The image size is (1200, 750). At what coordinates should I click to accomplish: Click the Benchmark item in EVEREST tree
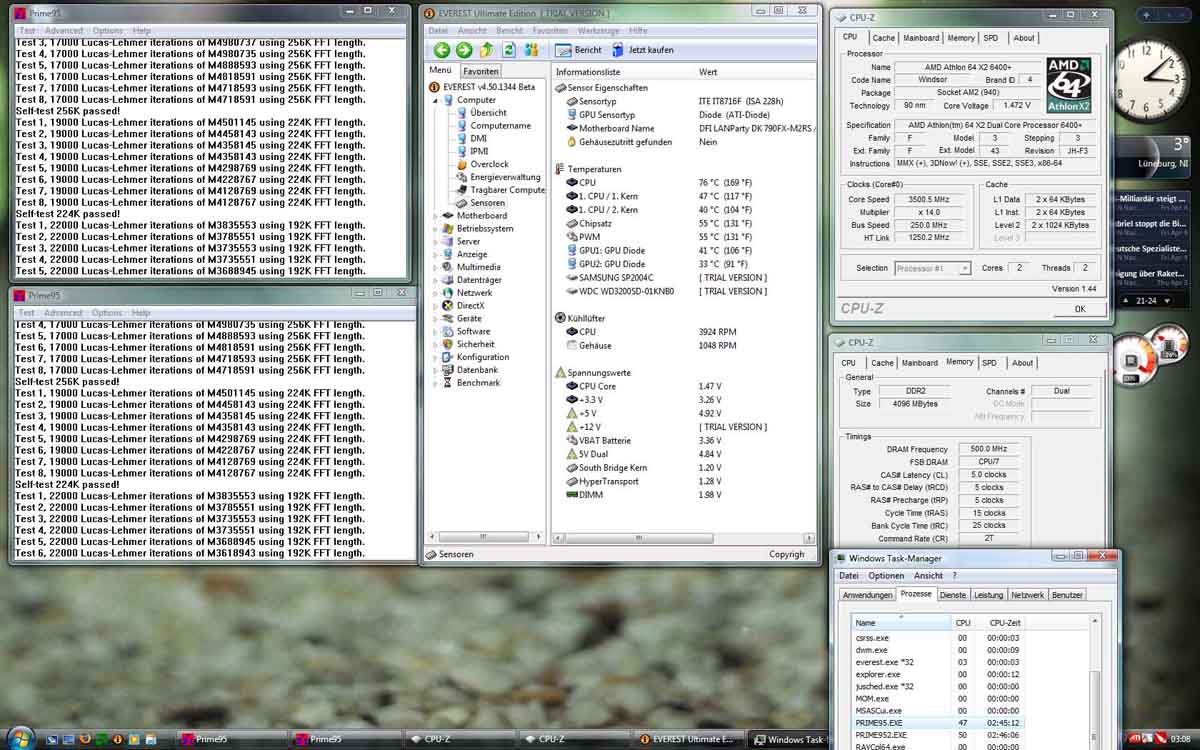pos(478,383)
